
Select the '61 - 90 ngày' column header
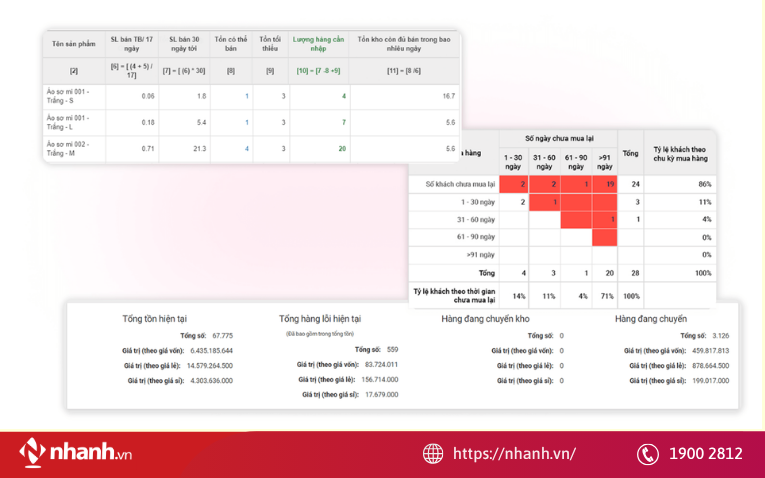click(576, 162)
